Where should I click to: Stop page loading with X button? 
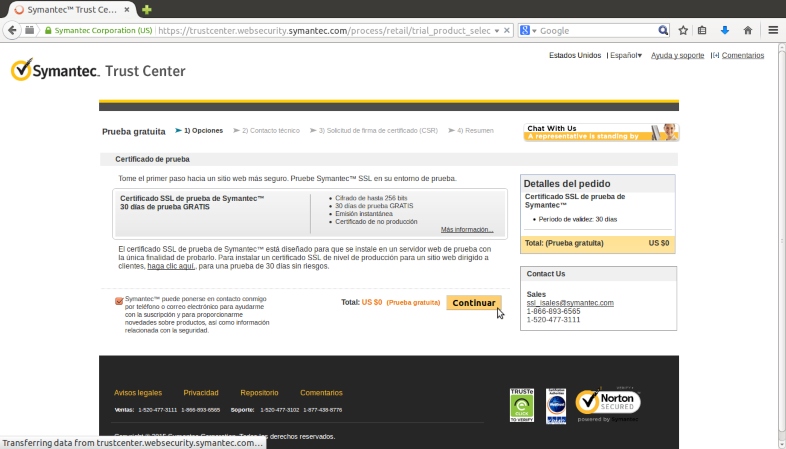pyautogui.click(x=507, y=31)
